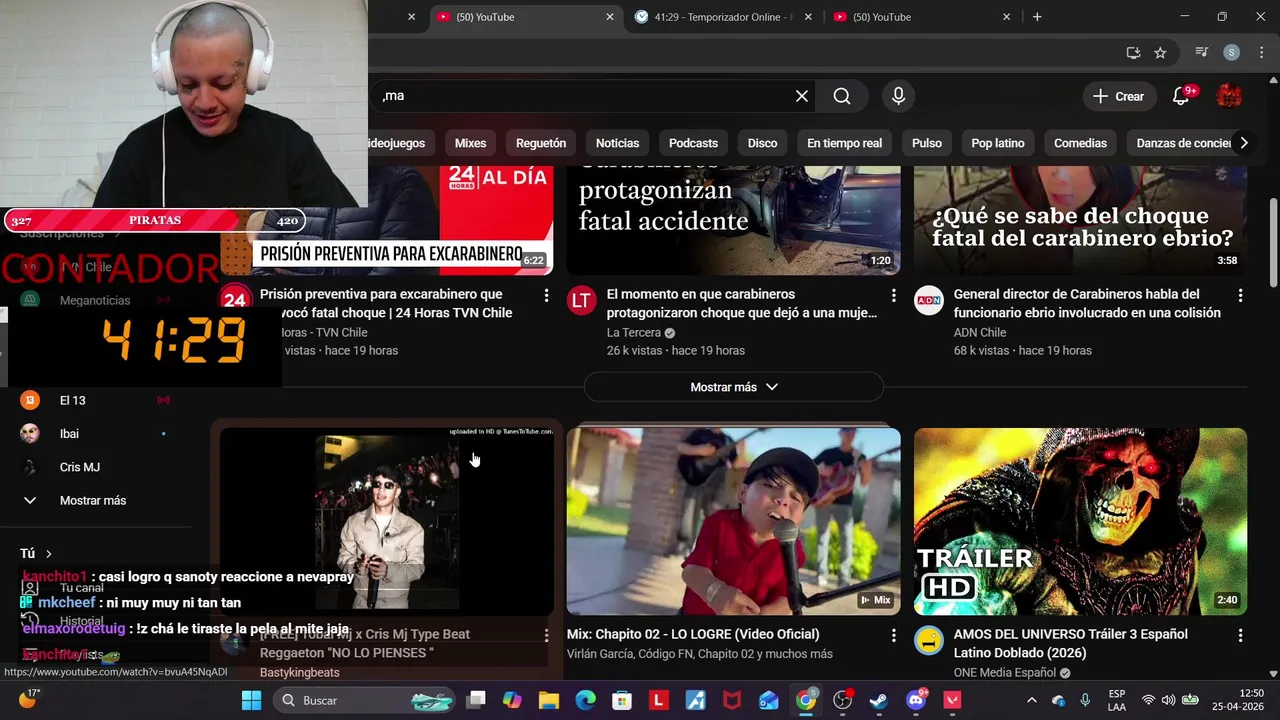Select the Disco filter chip
The image size is (1280, 720).
point(762,143)
